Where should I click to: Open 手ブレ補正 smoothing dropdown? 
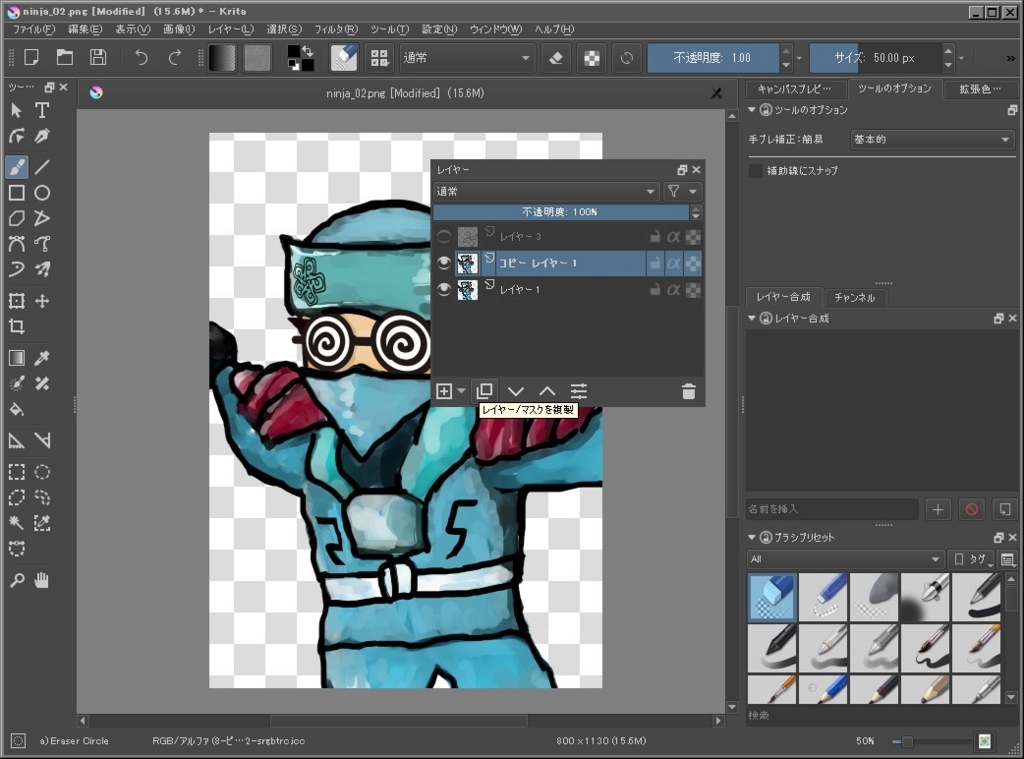932,139
